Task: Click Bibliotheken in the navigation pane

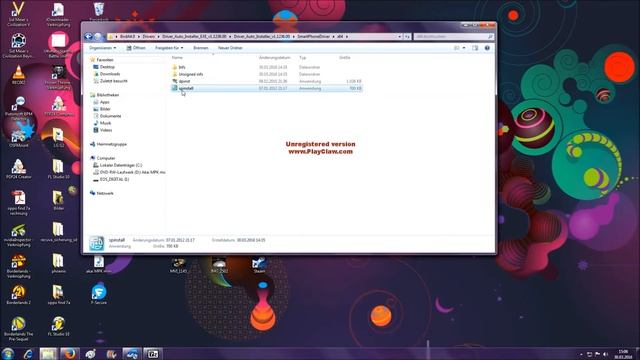Action: pos(107,95)
